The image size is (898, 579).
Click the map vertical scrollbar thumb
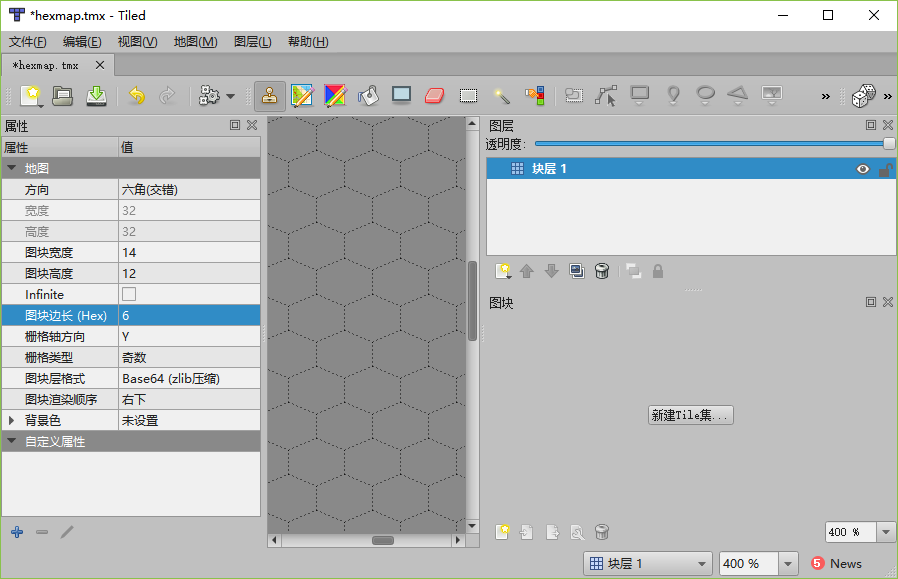472,301
